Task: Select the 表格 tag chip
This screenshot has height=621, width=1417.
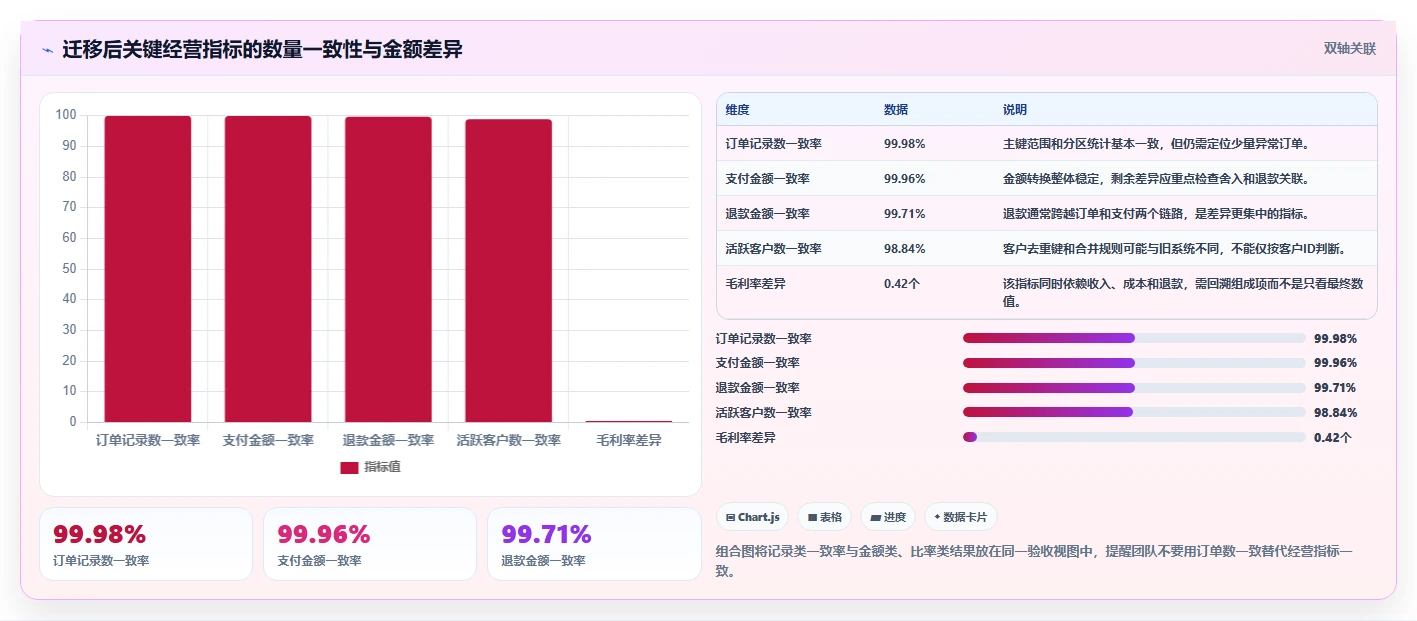Action: pyautogui.click(x=824, y=517)
